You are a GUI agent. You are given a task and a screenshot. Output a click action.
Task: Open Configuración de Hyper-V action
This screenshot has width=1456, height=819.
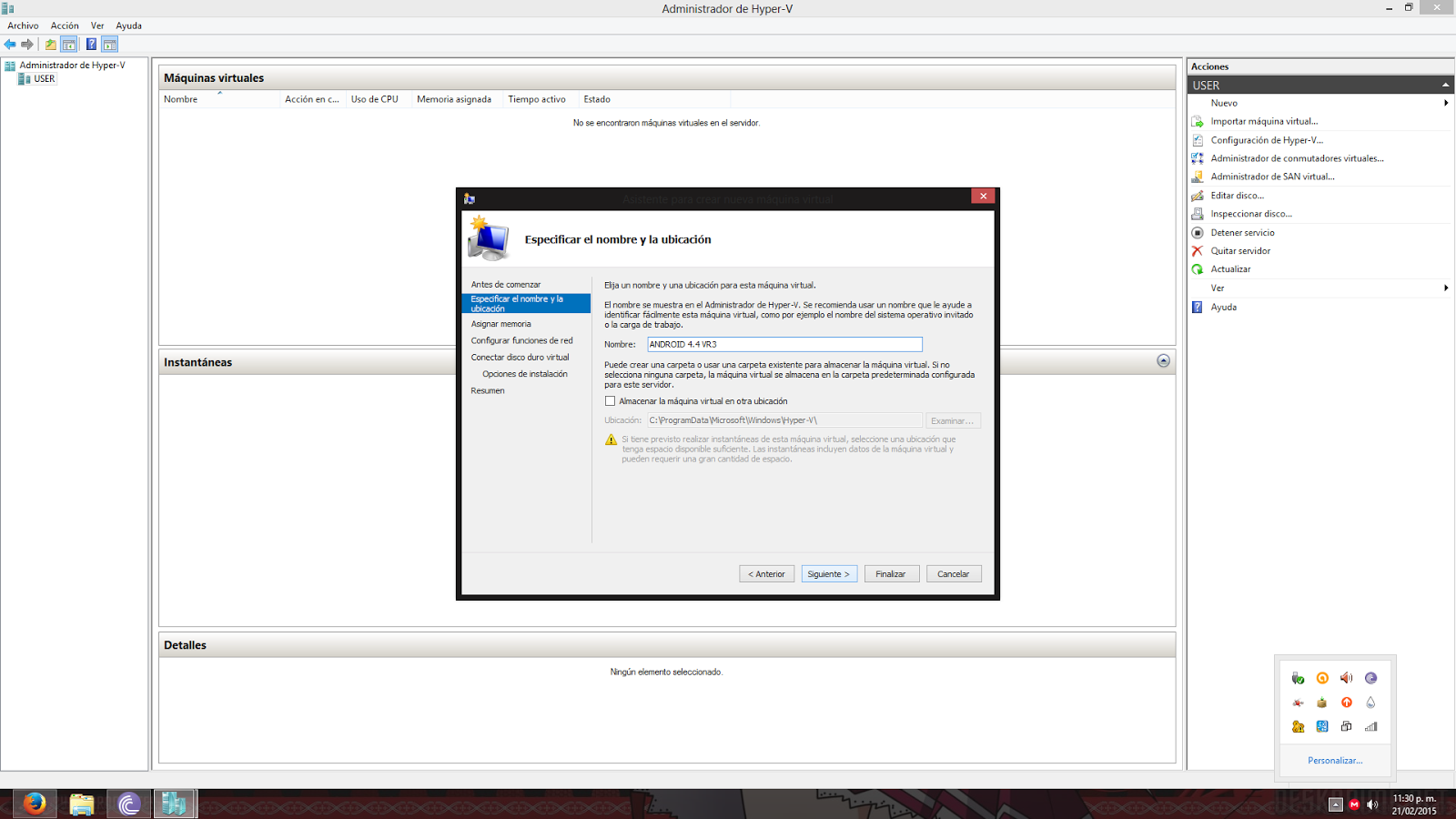(1267, 140)
